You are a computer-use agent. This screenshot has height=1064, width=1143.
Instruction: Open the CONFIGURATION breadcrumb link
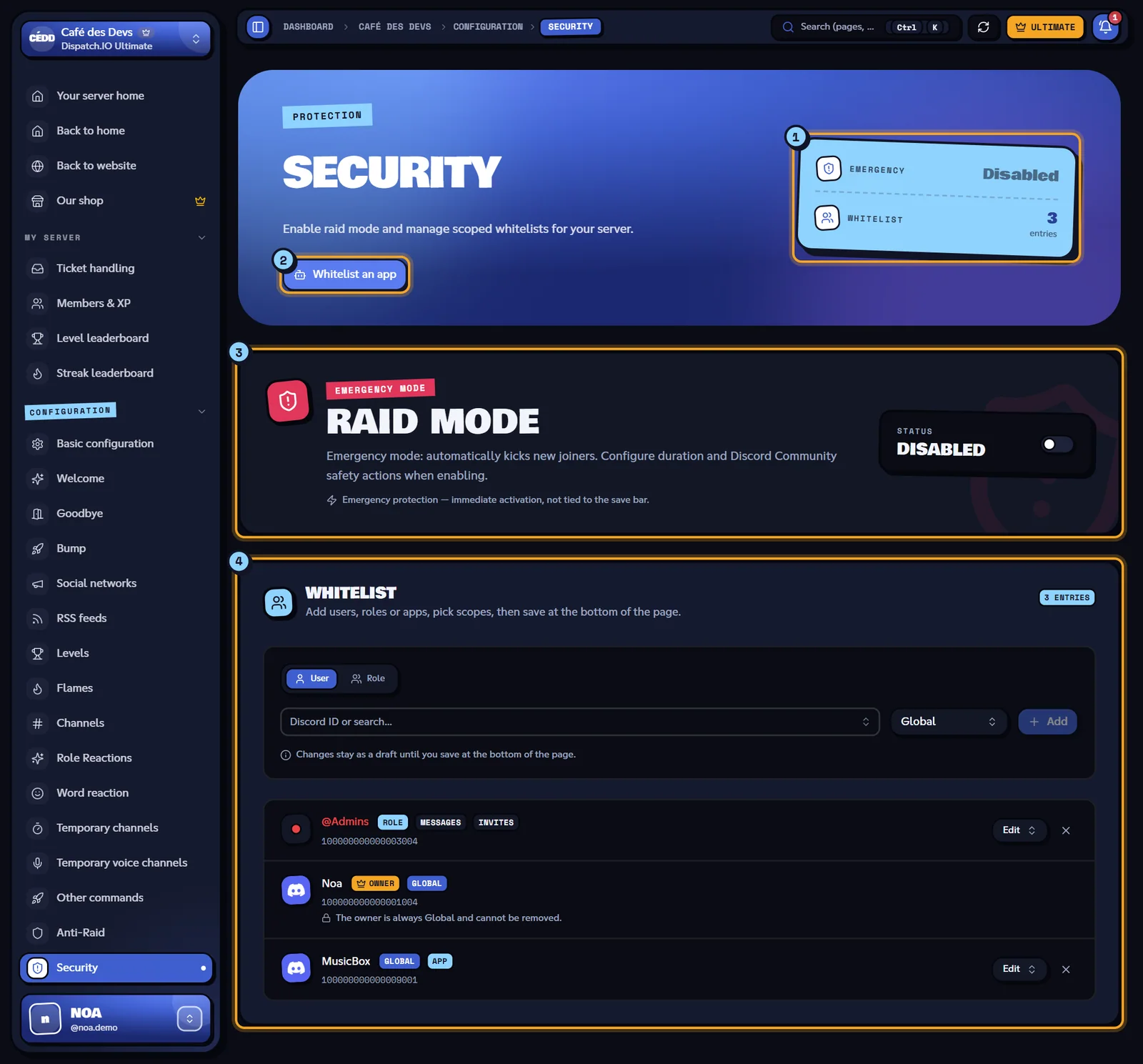(x=488, y=27)
